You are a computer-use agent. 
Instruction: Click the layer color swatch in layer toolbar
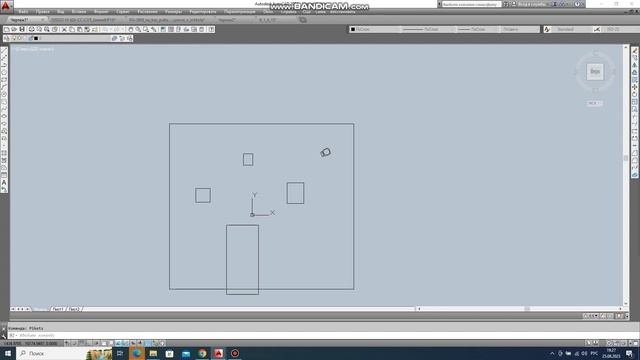pos(36,38)
